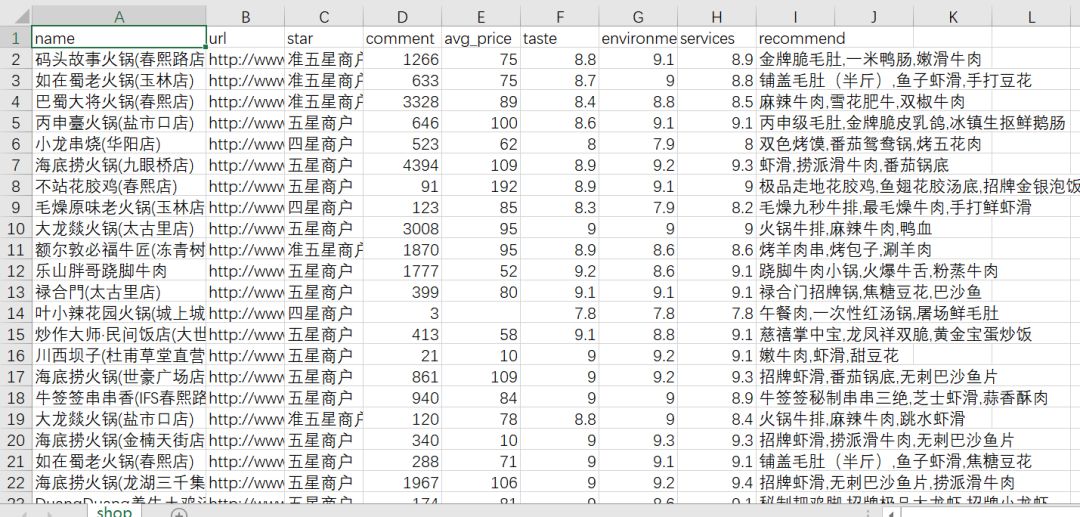
Task: Click the 'avg_price' header cell
Action: pyautogui.click(x=481, y=38)
